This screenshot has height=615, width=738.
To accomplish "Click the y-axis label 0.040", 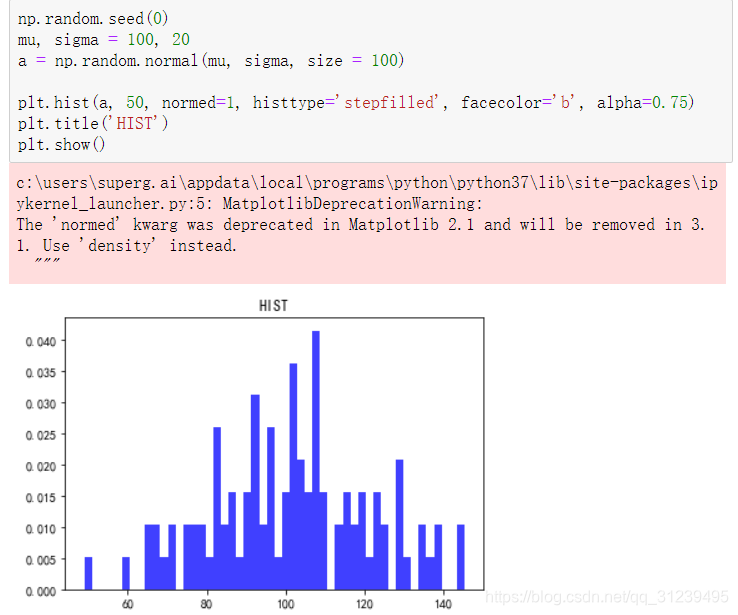I will (40, 342).
